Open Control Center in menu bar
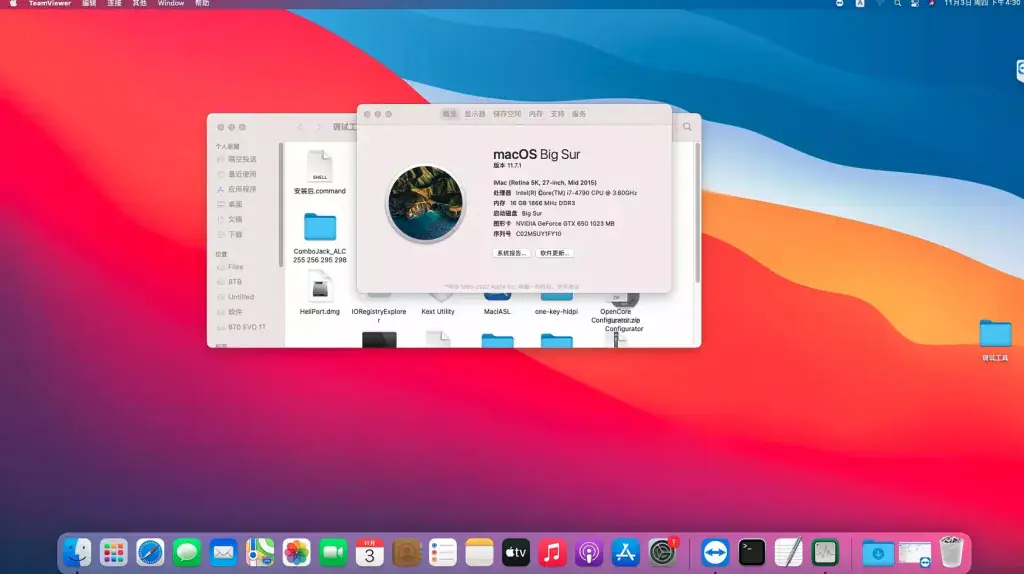The image size is (1024, 574). coord(914,3)
